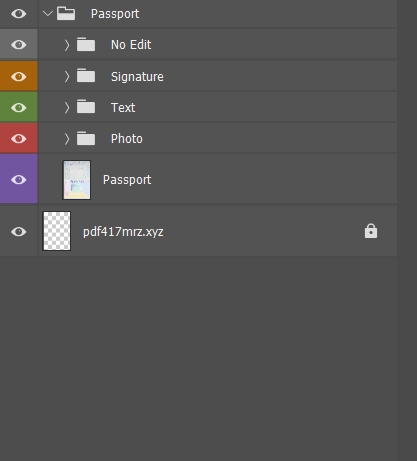Expand the Photo group arrow

pyautogui.click(x=67, y=139)
